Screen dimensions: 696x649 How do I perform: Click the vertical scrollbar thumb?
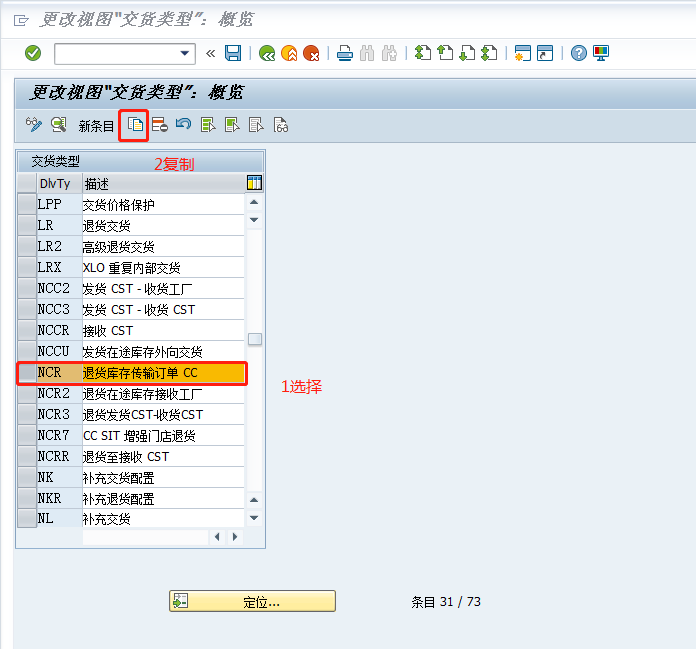(x=255, y=339)
